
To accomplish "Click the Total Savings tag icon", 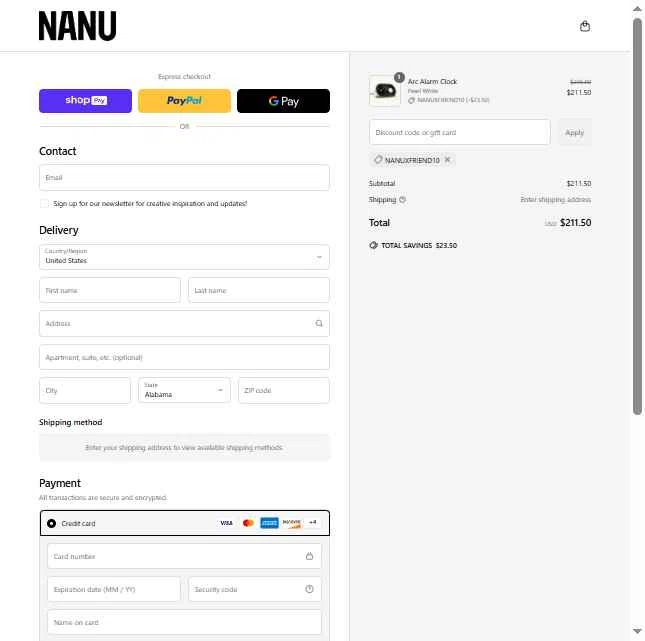I will (x=373, y=245).
